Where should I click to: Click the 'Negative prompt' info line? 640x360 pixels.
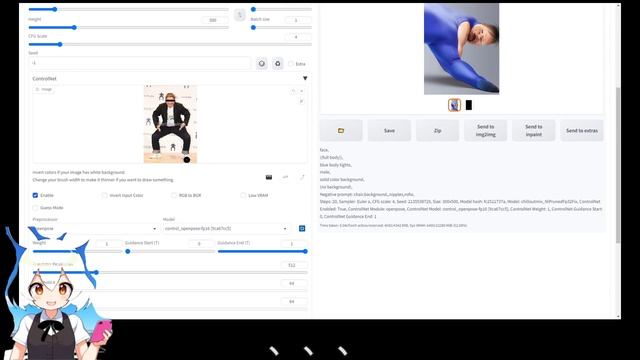click(367, 194)
